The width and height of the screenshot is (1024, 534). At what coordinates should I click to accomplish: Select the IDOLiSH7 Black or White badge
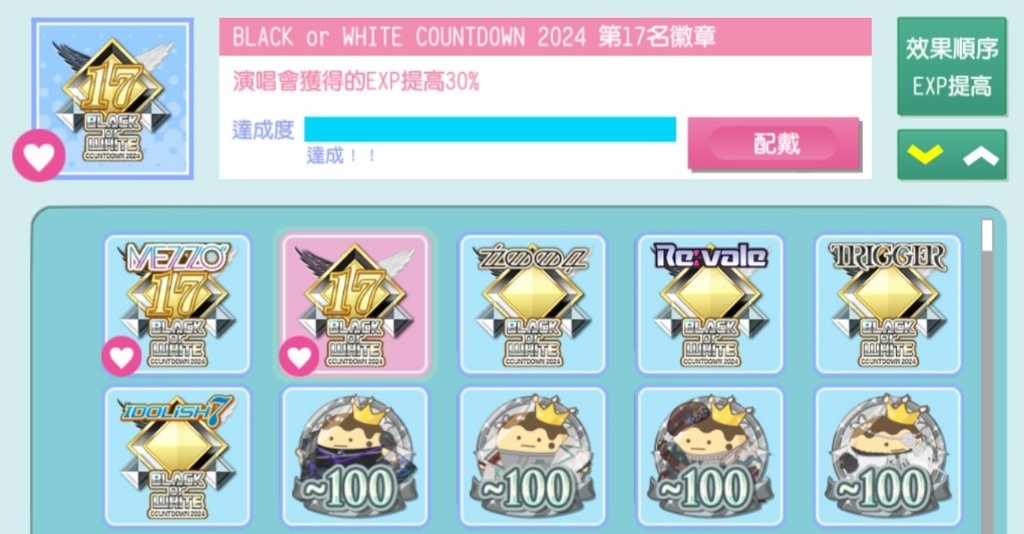point(177,456)
